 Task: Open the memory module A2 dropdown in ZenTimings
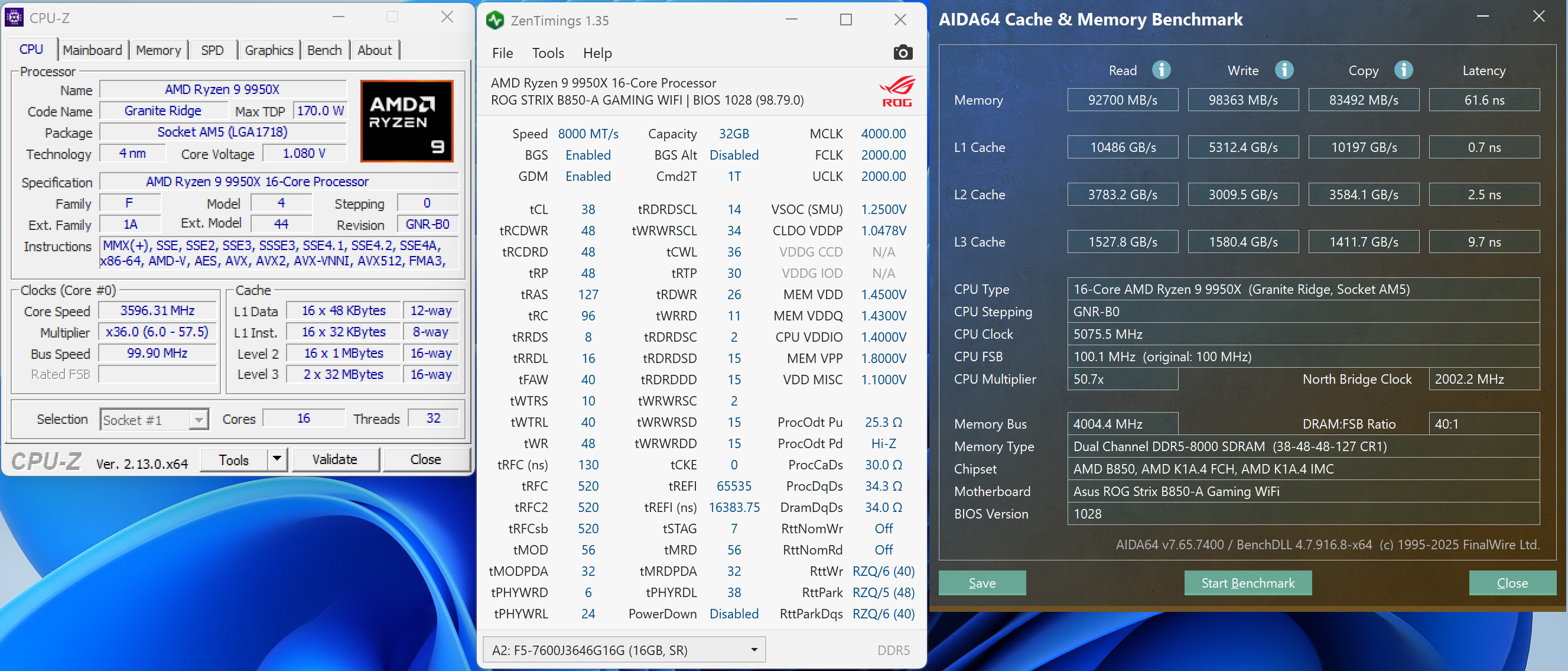pos(624,650)
